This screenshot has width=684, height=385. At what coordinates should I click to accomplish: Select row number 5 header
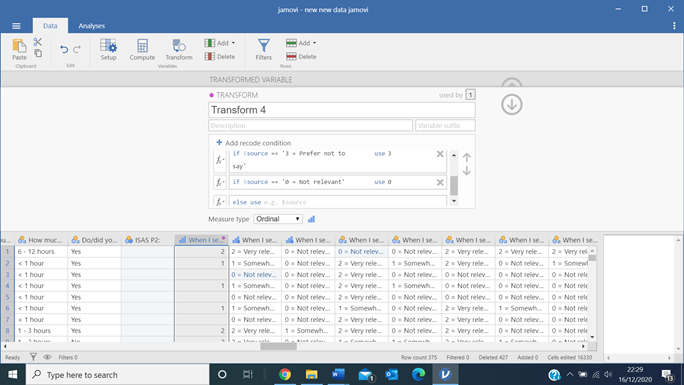click(x=7, y=297)
